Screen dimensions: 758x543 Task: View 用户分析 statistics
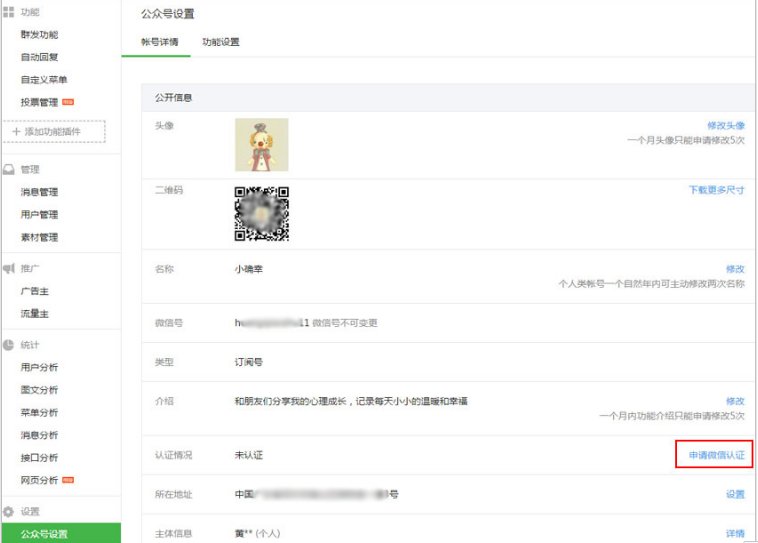pos(39,367)
